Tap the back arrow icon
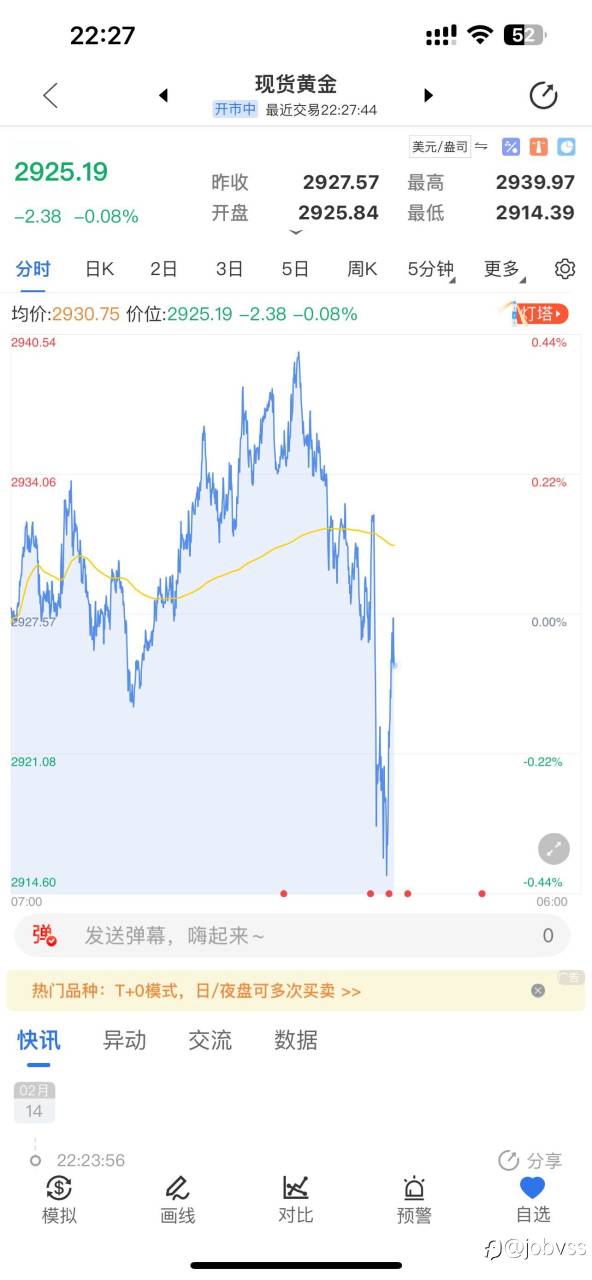 [x=50, y=95]
